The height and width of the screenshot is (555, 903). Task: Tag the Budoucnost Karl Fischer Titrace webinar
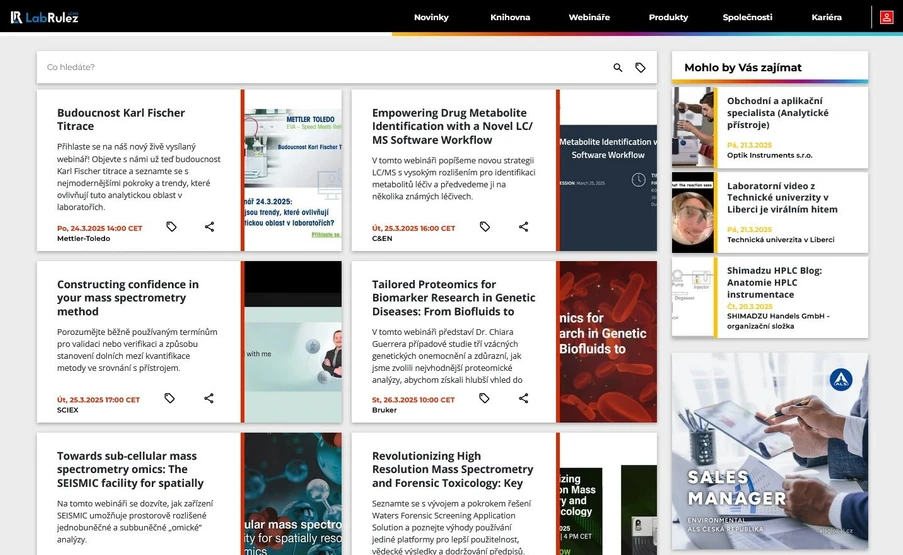coord(171,227)
